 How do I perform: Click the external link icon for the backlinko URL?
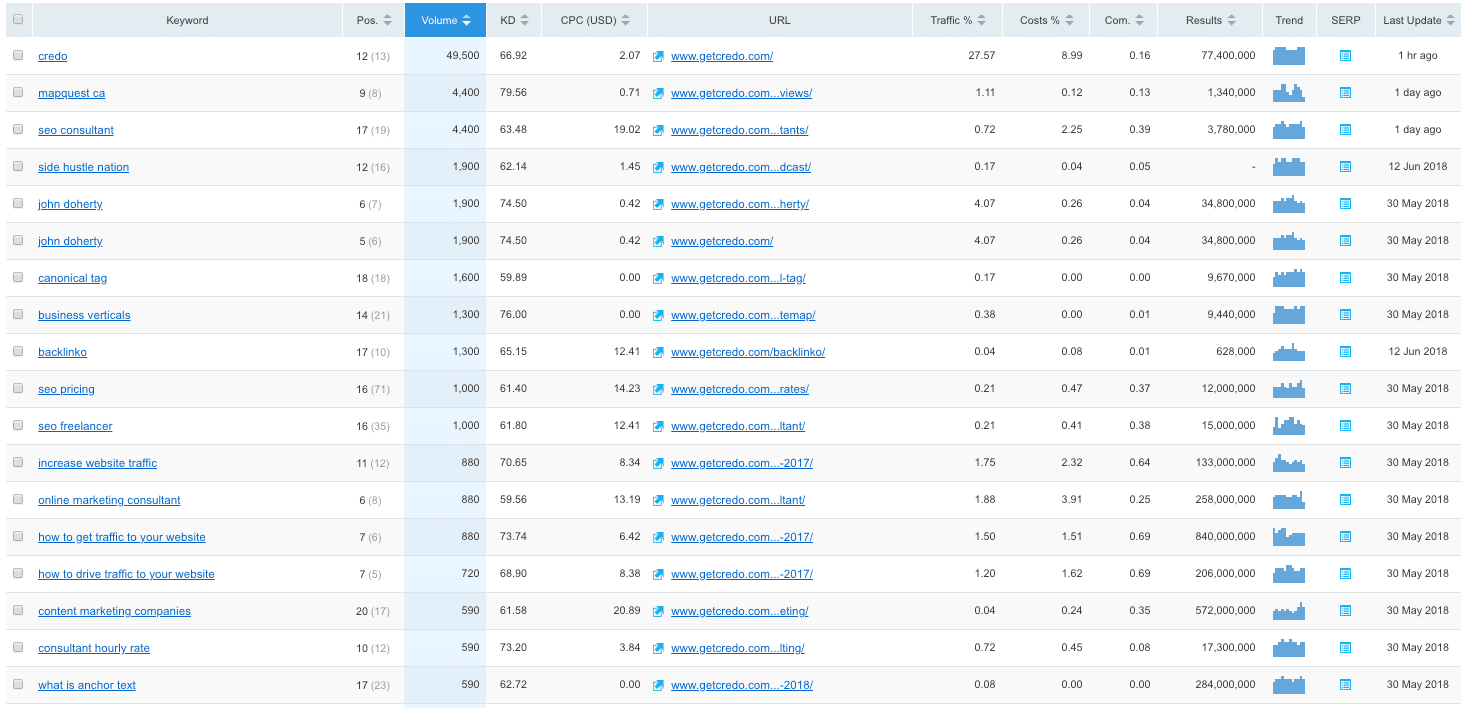(658, 351)
